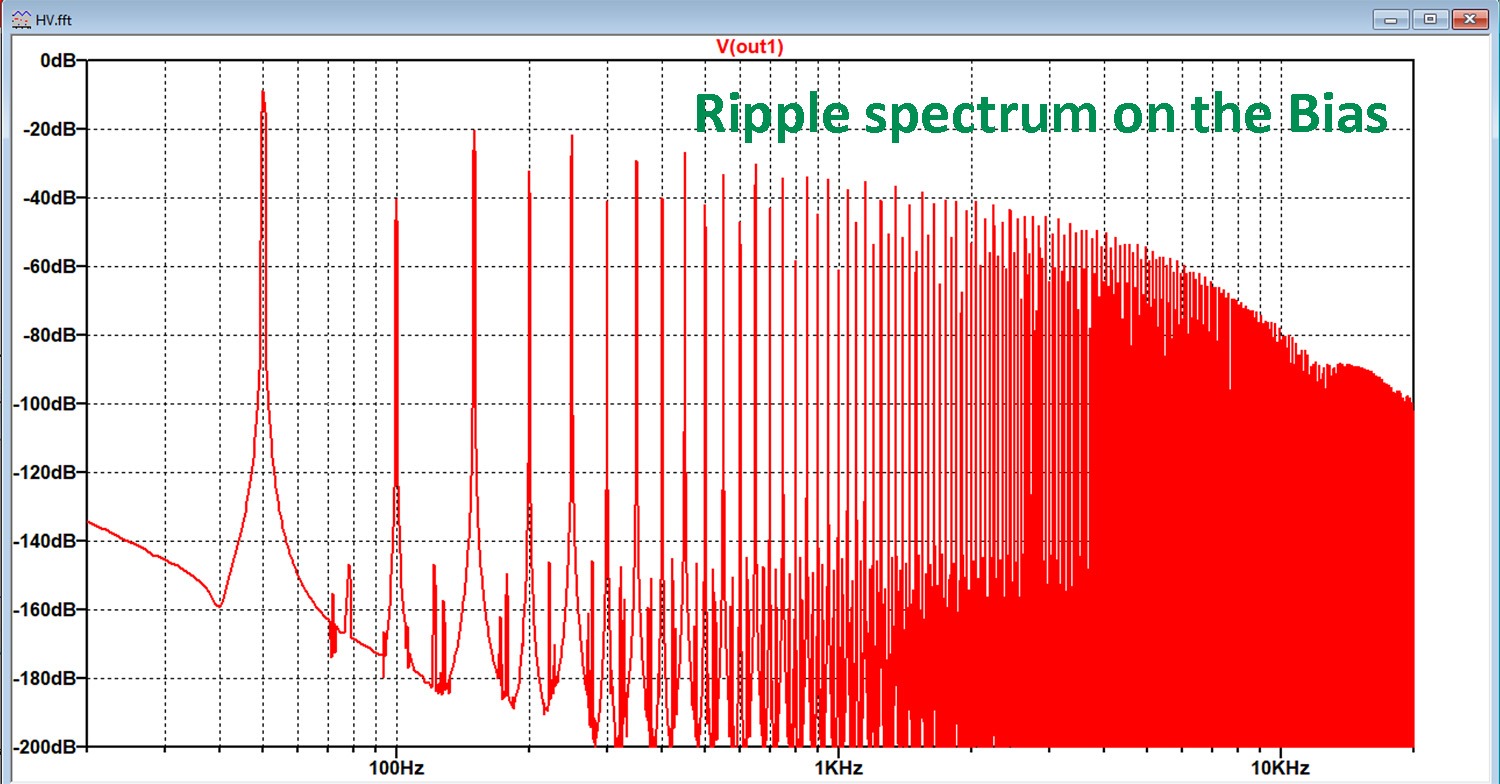Click the -200dB axis label
The image size is (1500, 784).
point(43,746)
